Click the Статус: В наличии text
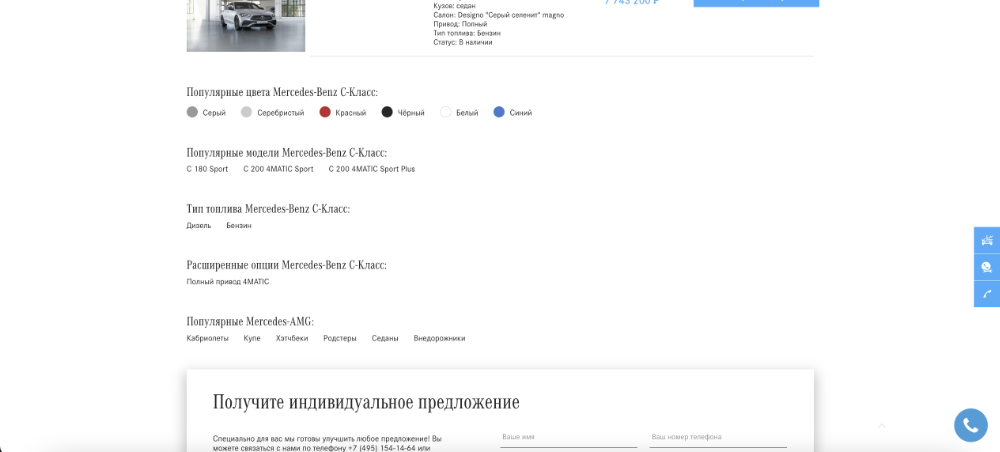Screen dimensions: 1000x452 [463, 42]
